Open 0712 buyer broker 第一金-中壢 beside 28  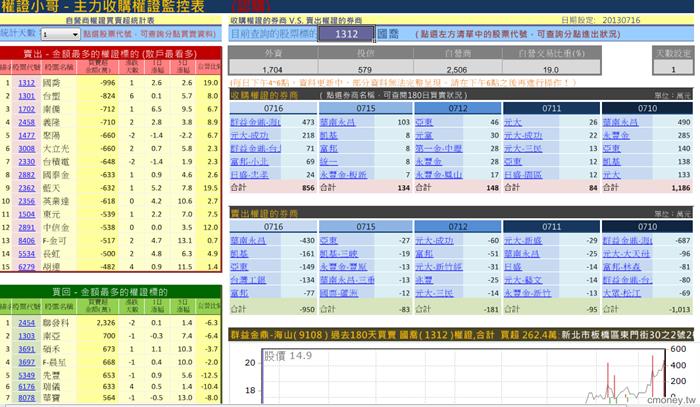coord(439,149)
